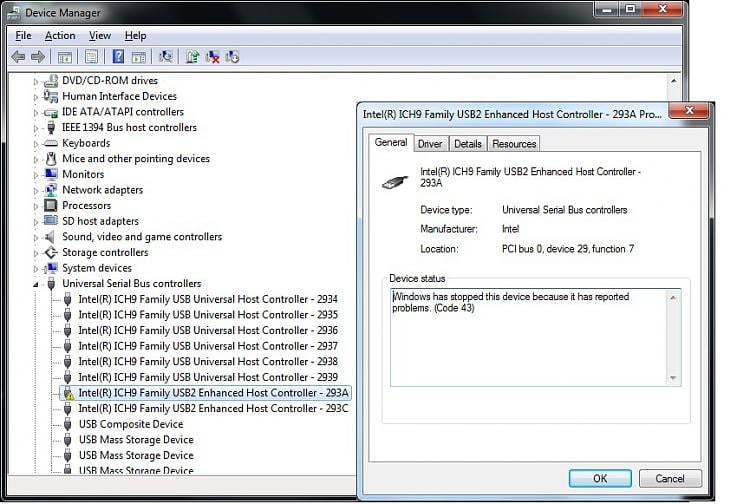Click 'Universal Serial Bus controllers' device type value
This screenshot has height=504, width=750.
pos(564,210)
